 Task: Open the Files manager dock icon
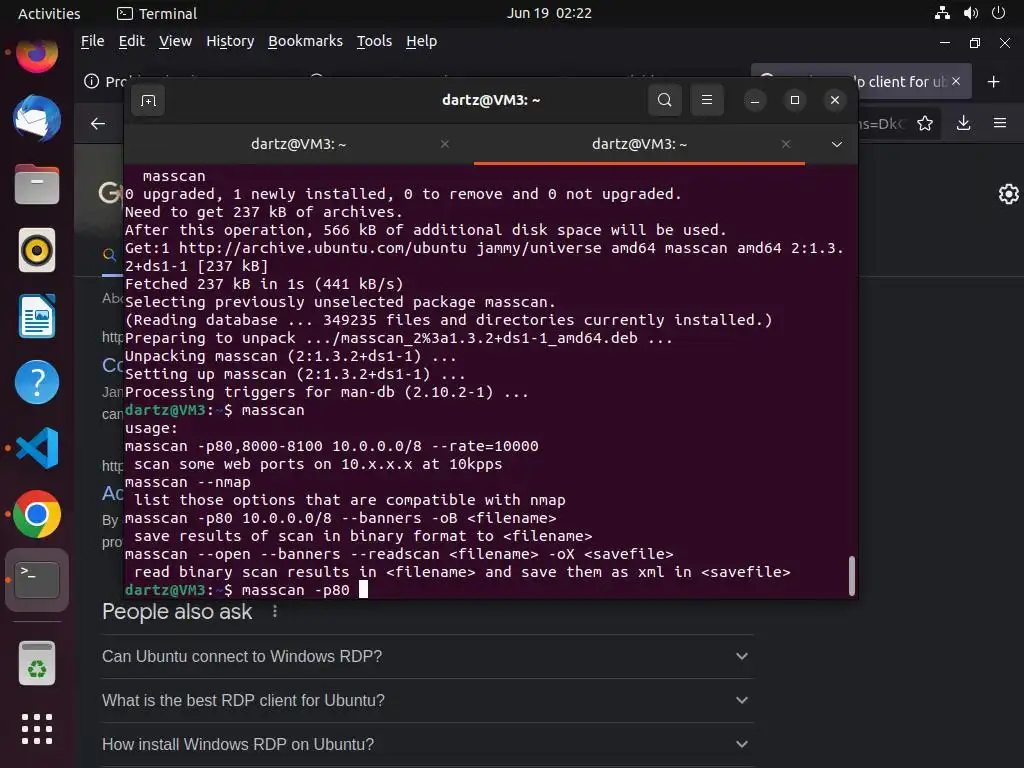point(37,184)
